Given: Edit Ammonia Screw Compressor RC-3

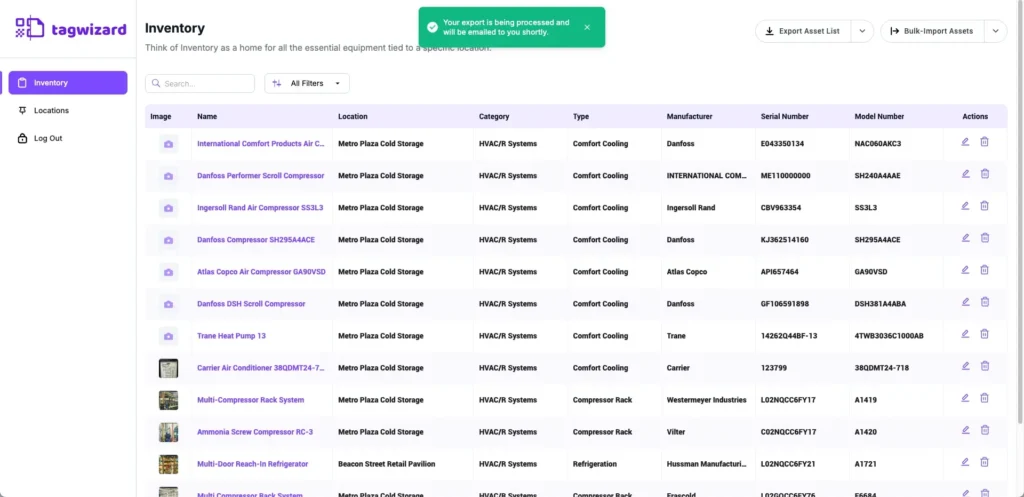Looking at the screenshot, I should [x=965, y=430].
